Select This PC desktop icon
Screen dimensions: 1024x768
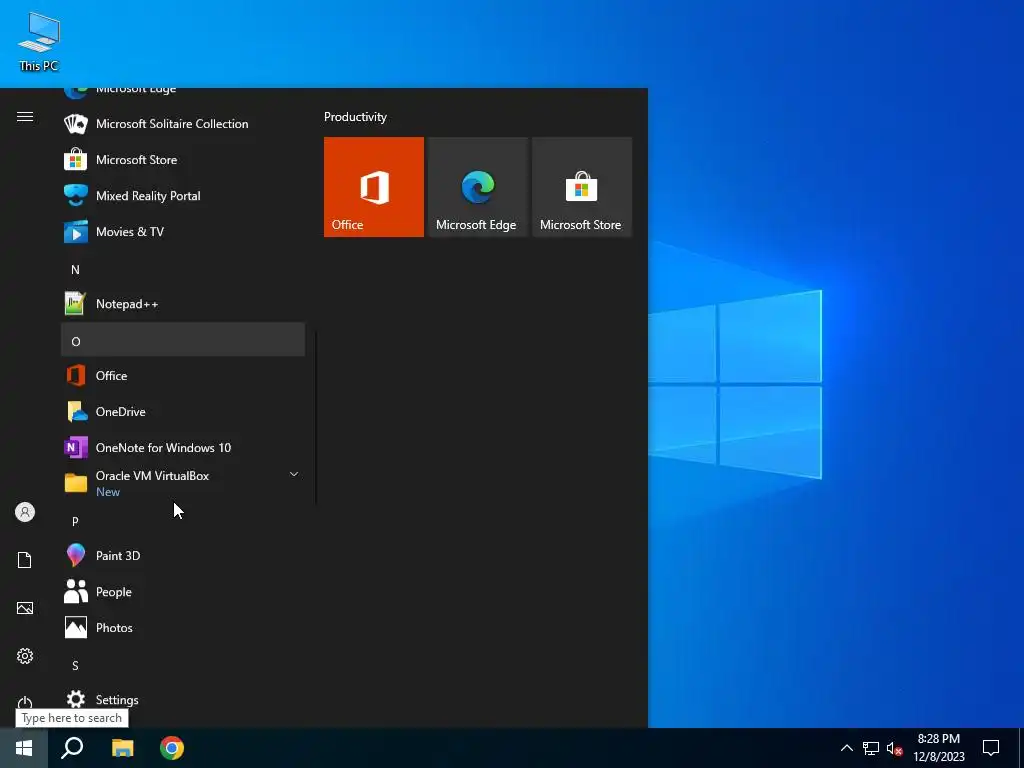tap(39, 42)
